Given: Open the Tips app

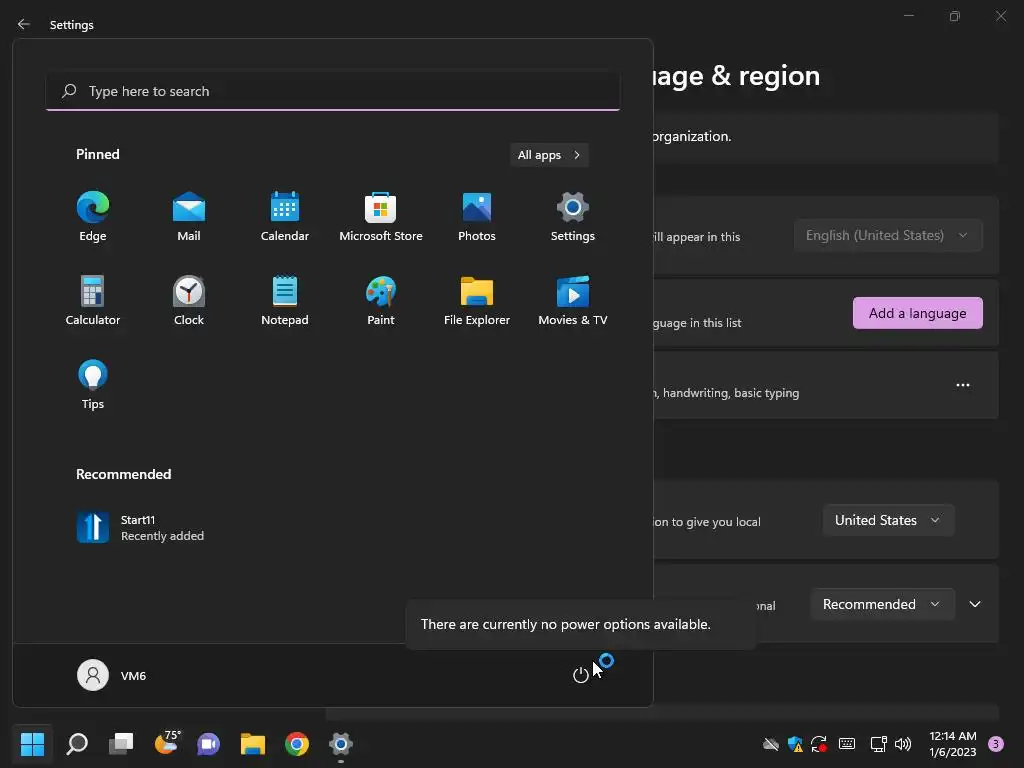Looking at the screenshot, I should click(x=93, y=385).
